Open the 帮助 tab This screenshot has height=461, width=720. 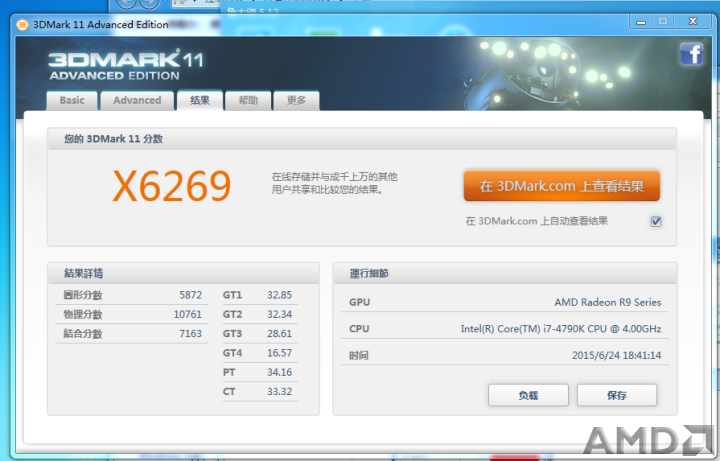tap(248, 101)
